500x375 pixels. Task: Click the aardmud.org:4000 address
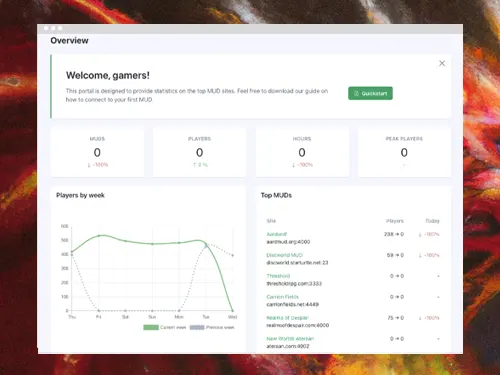tap(288, 242)
